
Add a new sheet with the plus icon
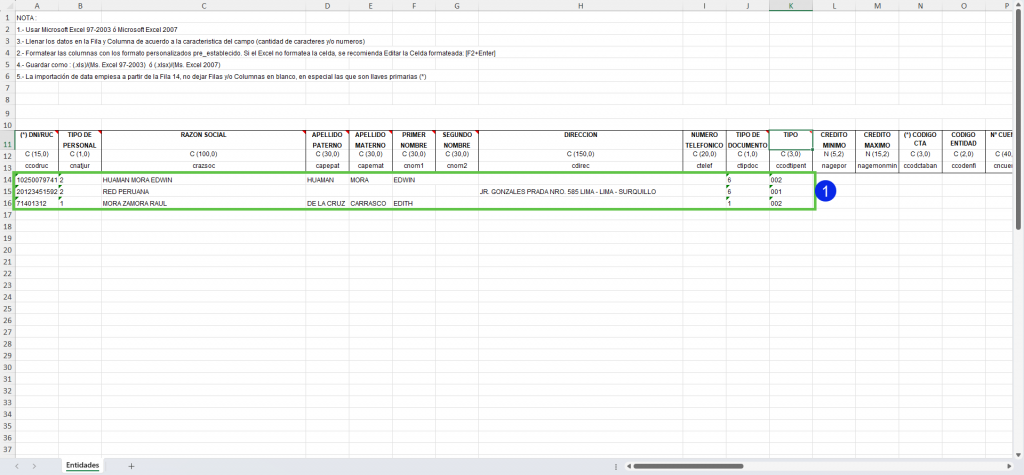pyautogui.click(x=131, y=466)
